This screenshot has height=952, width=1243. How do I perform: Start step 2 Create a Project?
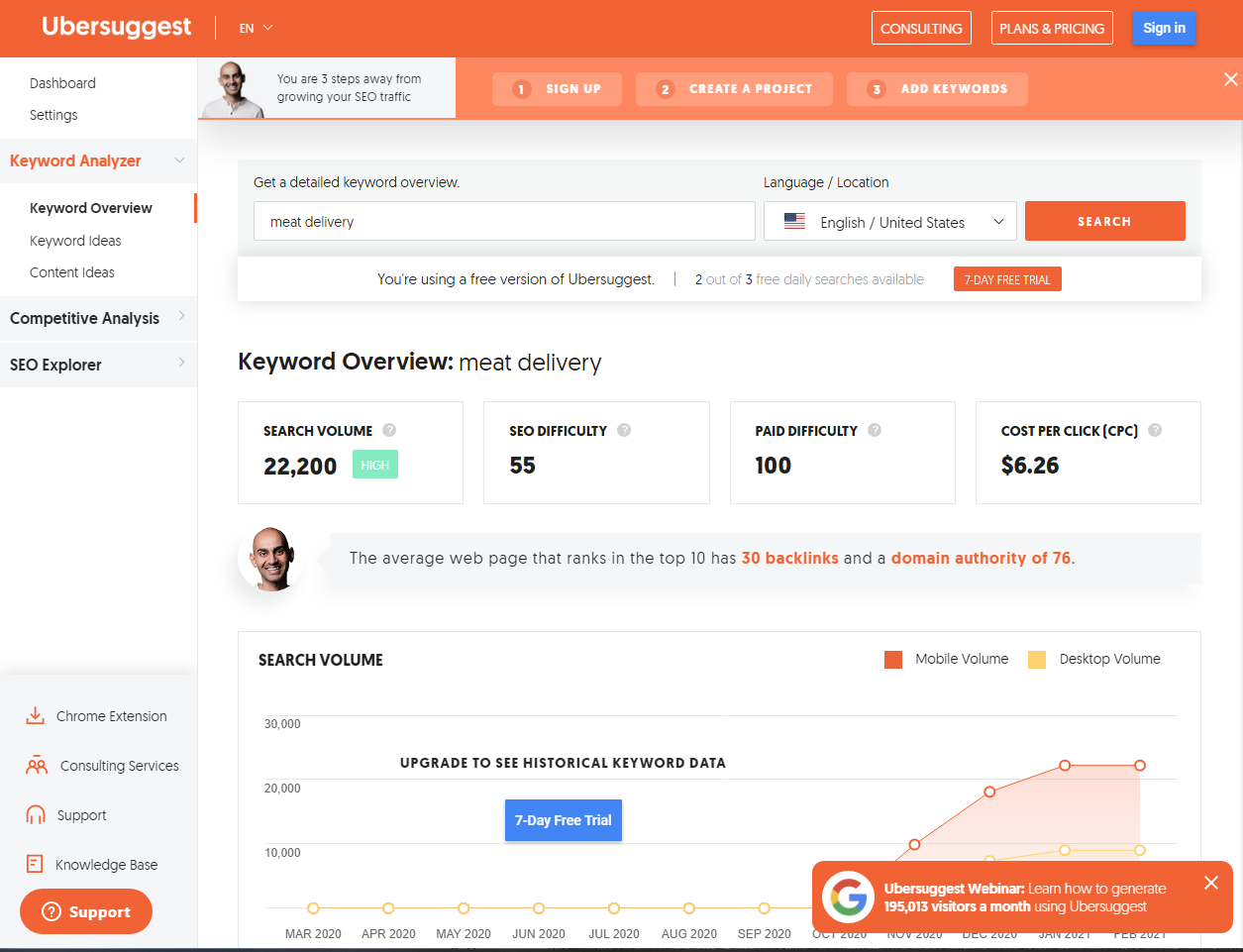point(734,89)
